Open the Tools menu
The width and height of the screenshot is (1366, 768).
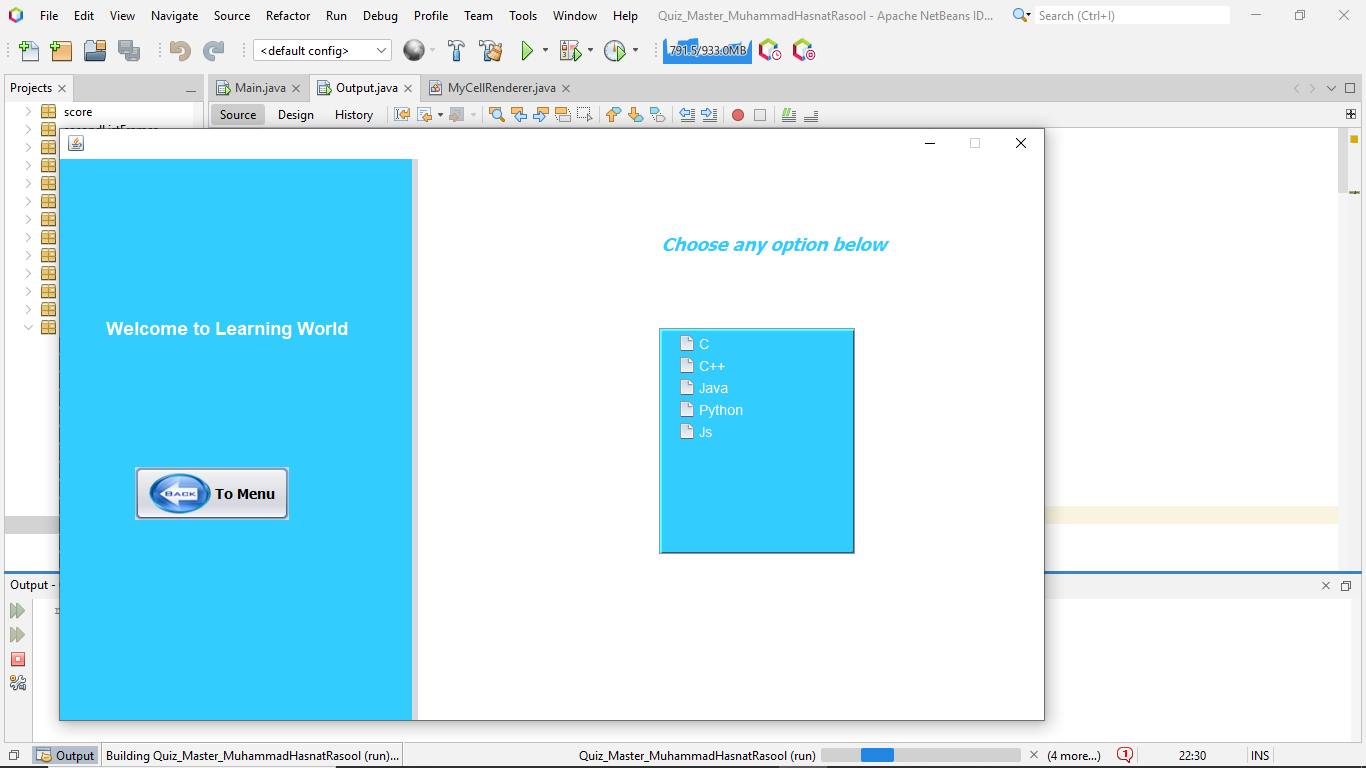coord(523,15)
